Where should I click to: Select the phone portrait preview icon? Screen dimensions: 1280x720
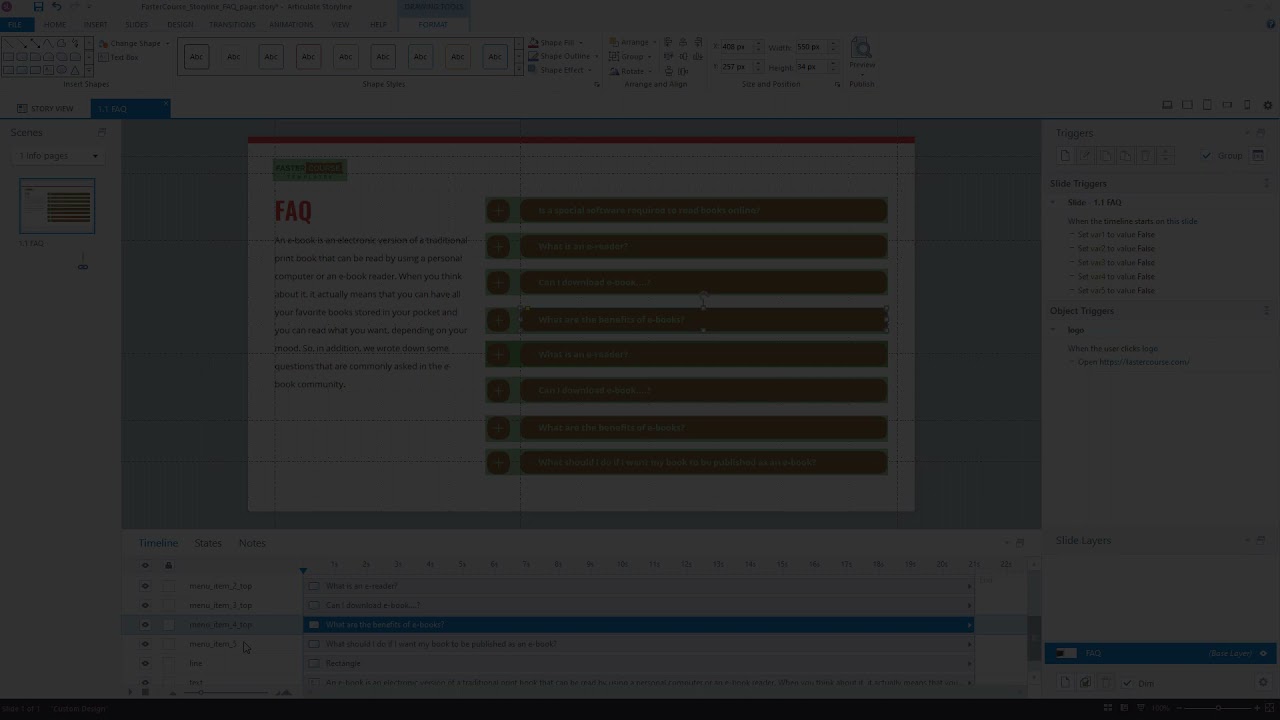pos(1247,105)
